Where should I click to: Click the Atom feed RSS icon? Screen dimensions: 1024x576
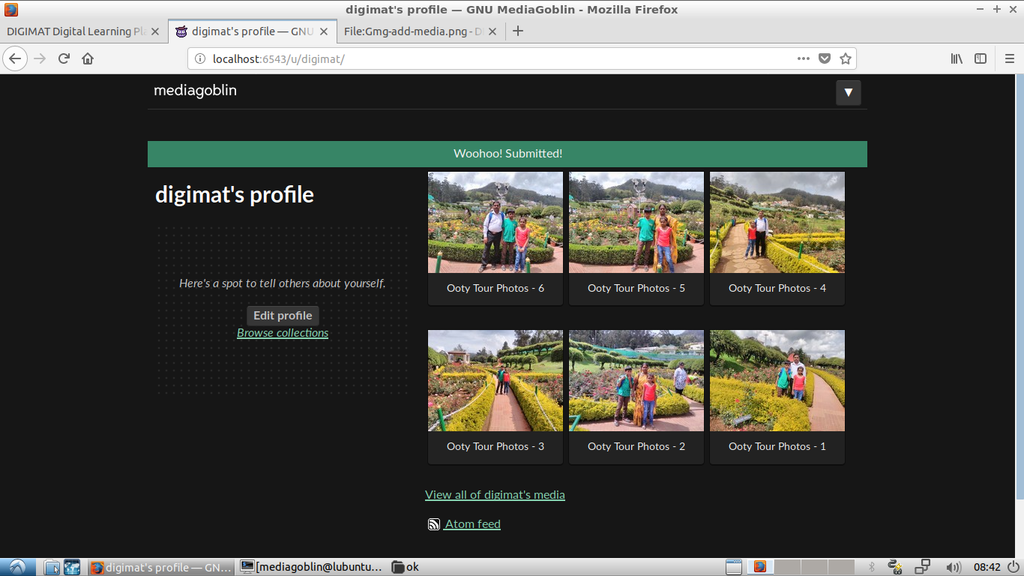(434, 524)
